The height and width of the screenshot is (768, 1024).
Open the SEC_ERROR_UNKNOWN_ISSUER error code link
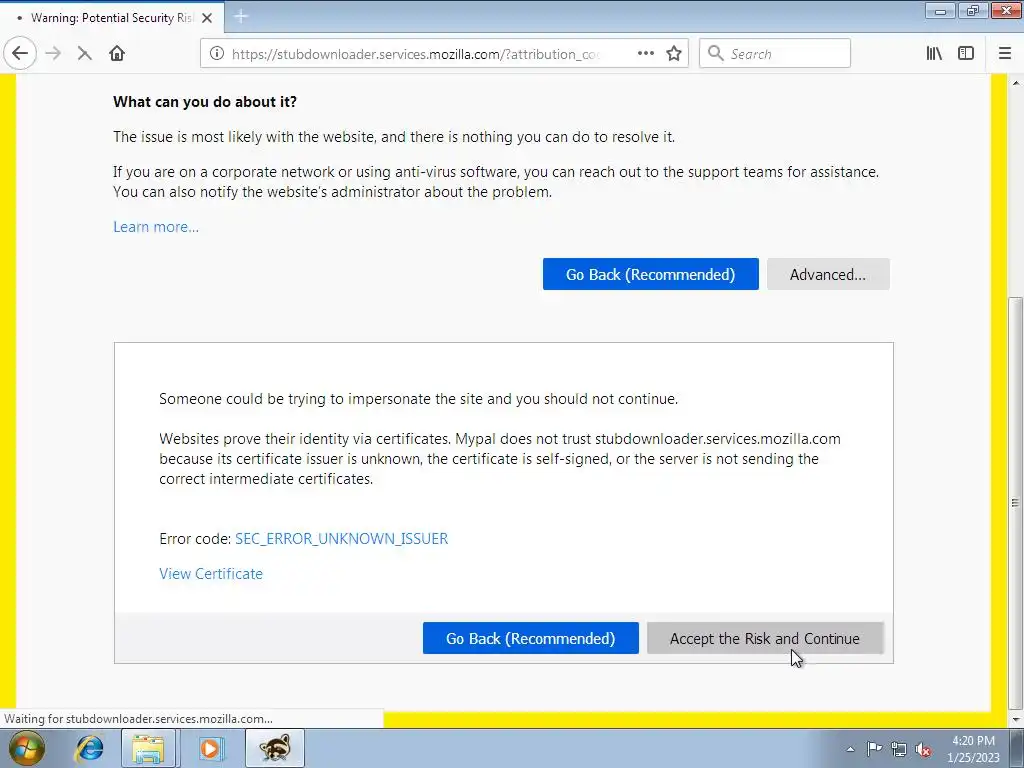[x=342, y=539]
